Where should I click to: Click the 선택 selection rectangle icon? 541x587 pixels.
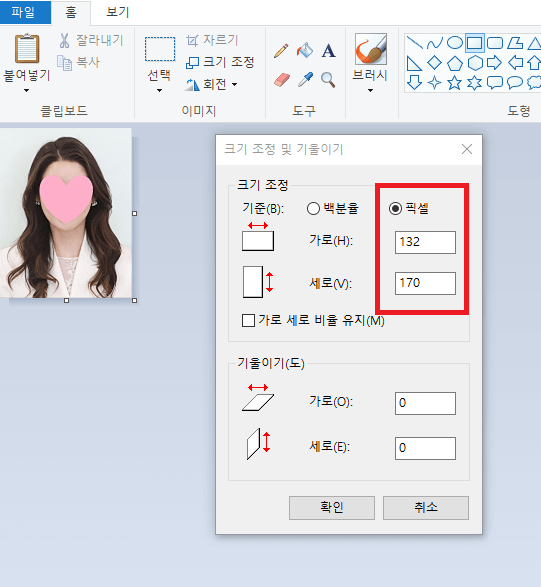tap(160, 49)
